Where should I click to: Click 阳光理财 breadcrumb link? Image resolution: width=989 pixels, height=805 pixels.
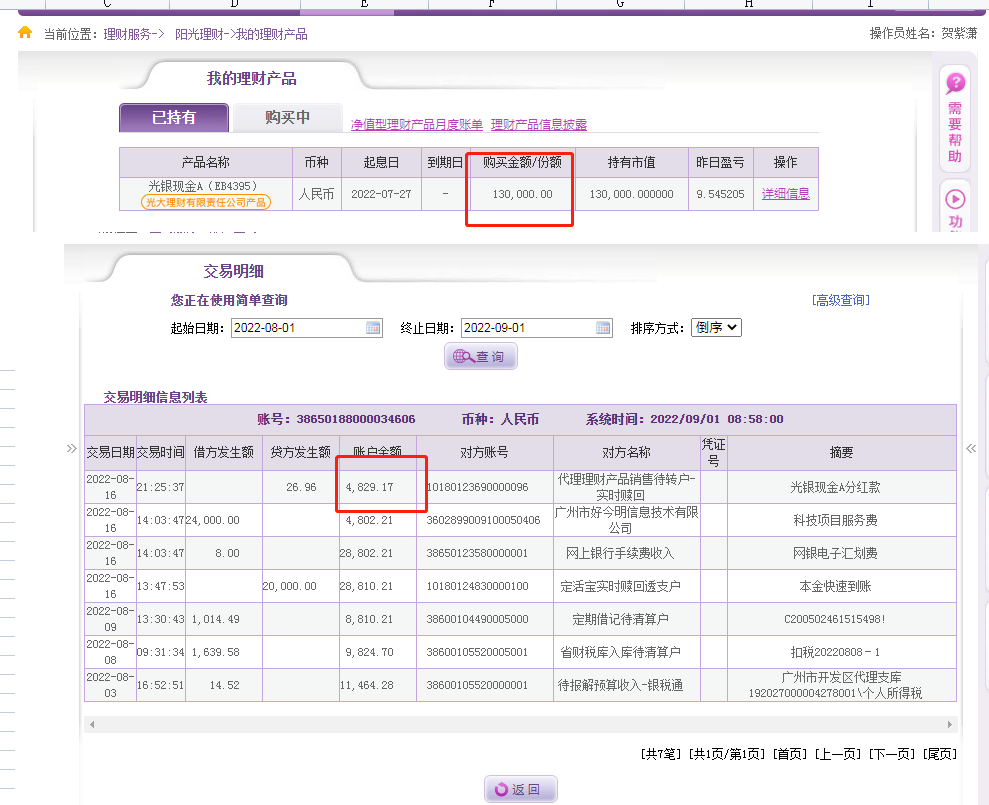click(x=200, y=34)
